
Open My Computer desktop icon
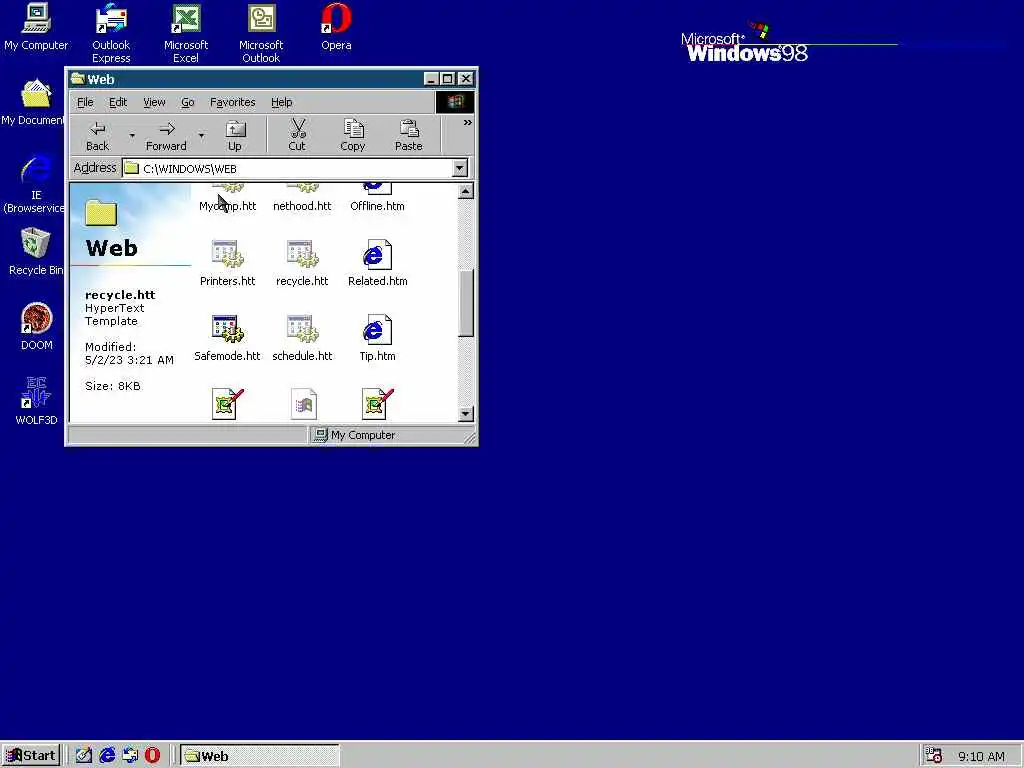pyautogui.click(x=36, y=27)
